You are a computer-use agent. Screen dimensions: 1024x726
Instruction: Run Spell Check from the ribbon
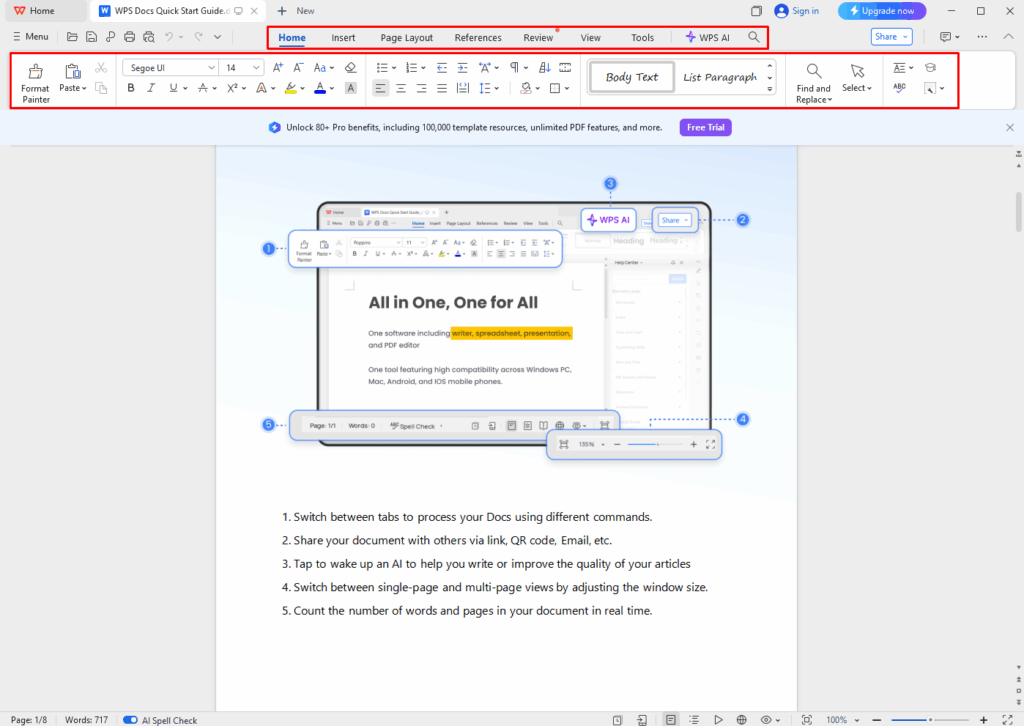[x=899, y=88]
